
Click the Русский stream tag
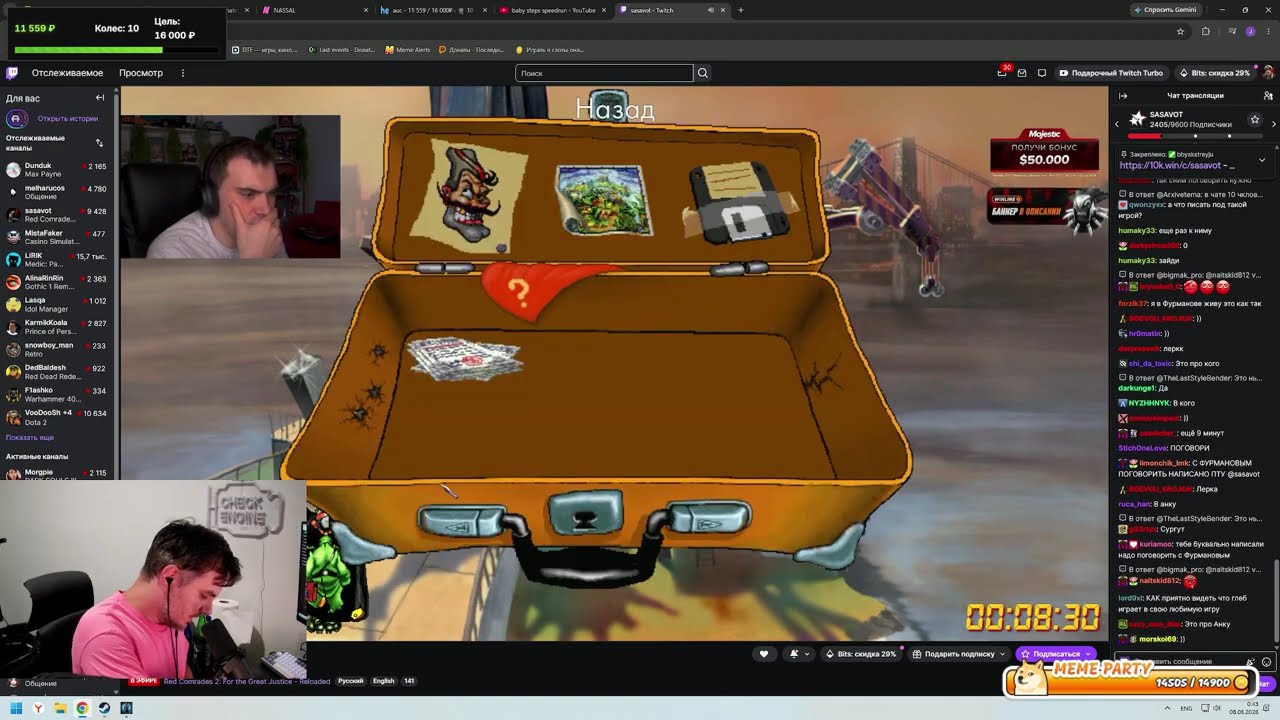click(351, 681)
